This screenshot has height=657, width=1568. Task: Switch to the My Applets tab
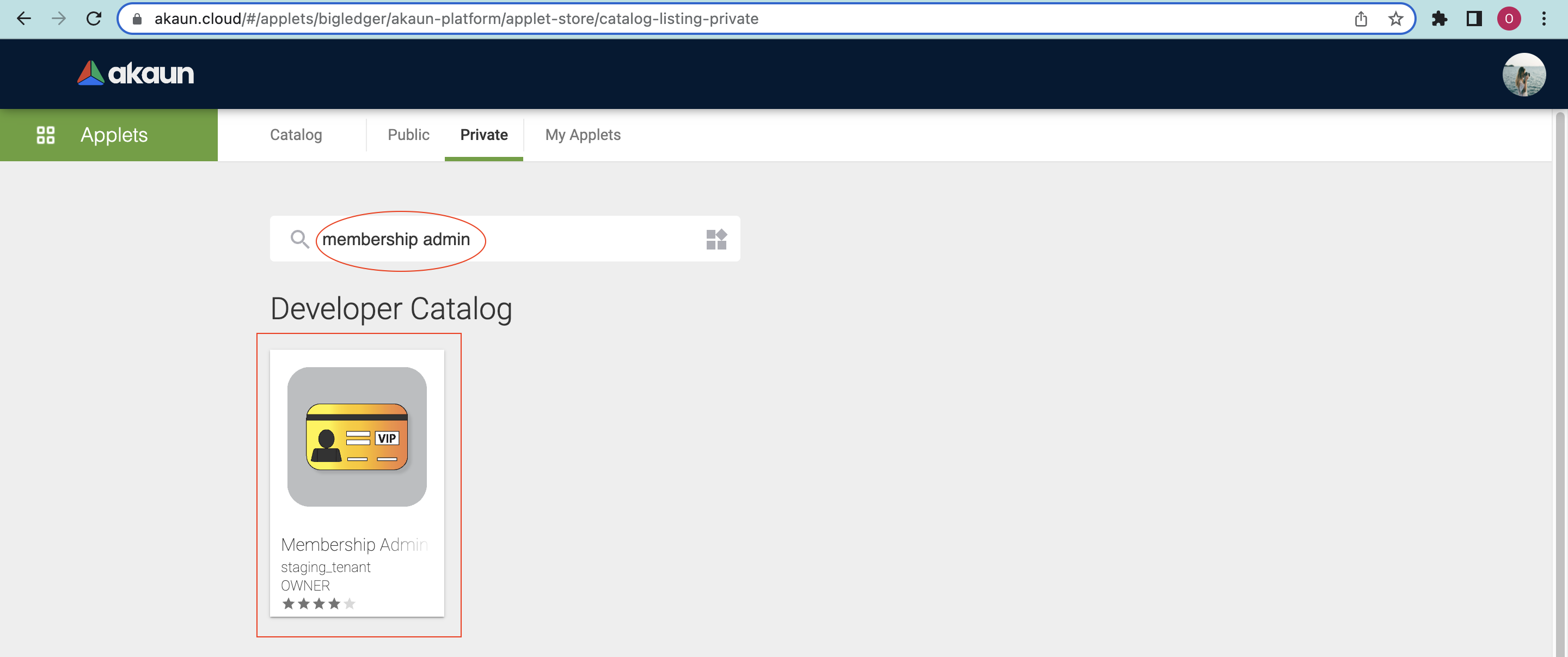pos(583,135)
